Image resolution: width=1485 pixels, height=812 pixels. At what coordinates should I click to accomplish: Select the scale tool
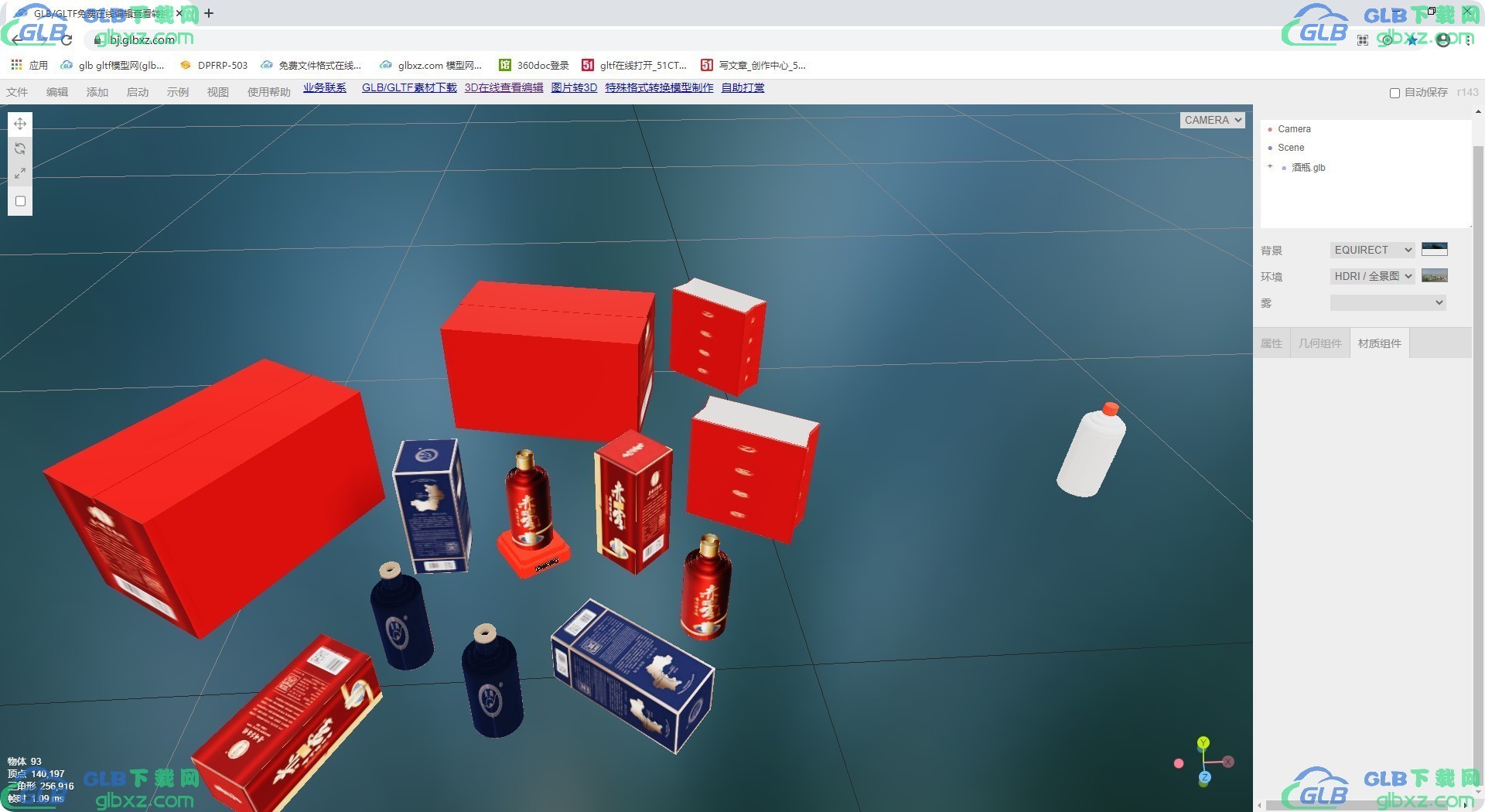pyautogui.click(x=20, y=173)
